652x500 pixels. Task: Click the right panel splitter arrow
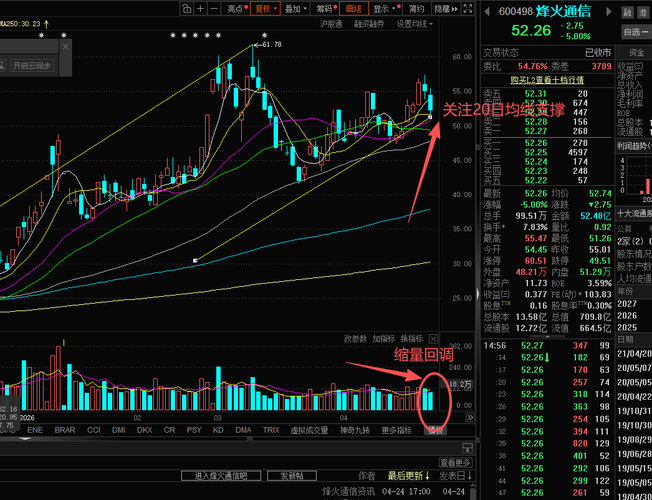coord(478,294)
